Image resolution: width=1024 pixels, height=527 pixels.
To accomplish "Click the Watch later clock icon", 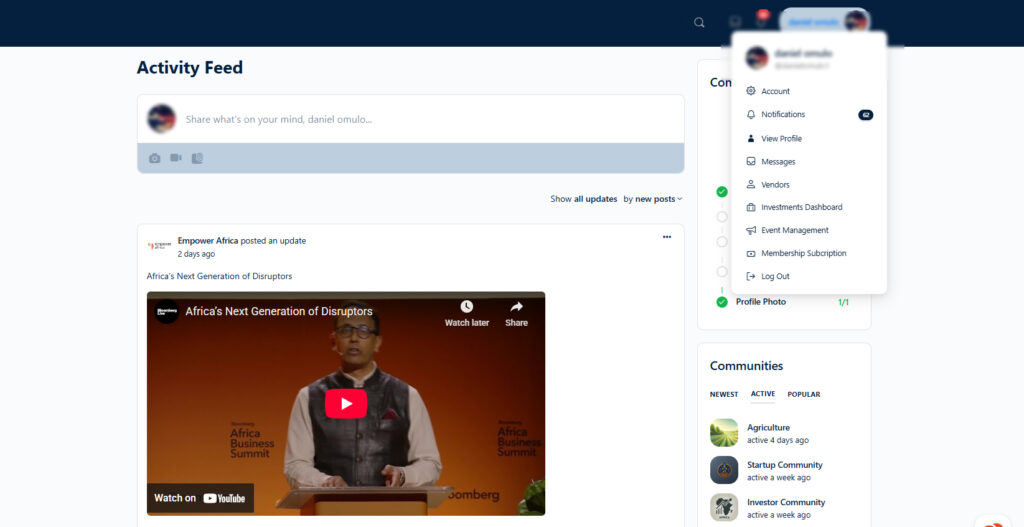I will pyautogui.click(x=466, y=308).
